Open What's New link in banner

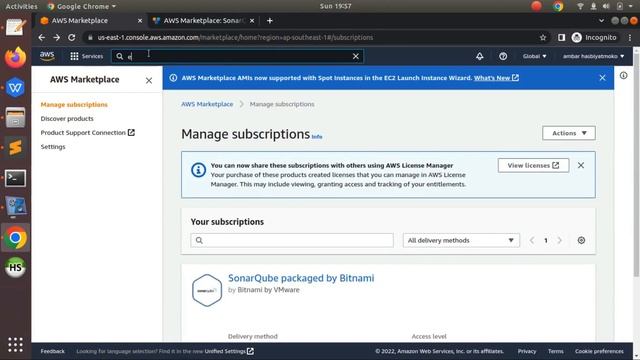[x=496, y=78]
